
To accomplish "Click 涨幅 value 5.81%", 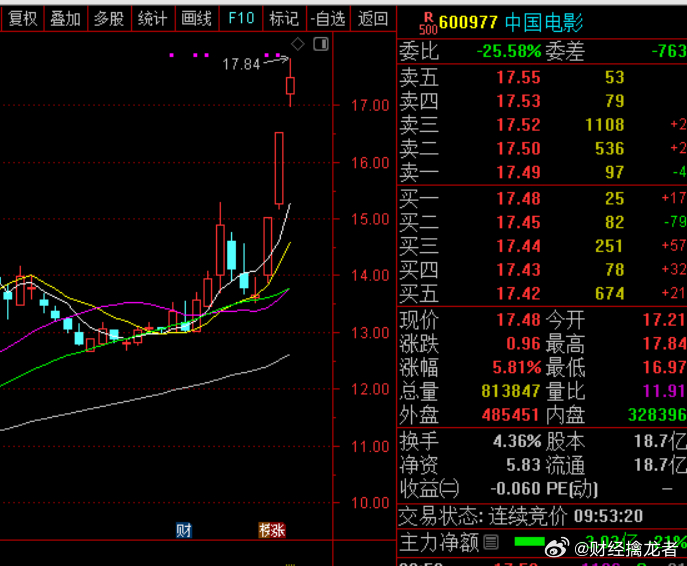I will (x=517, y=367).
